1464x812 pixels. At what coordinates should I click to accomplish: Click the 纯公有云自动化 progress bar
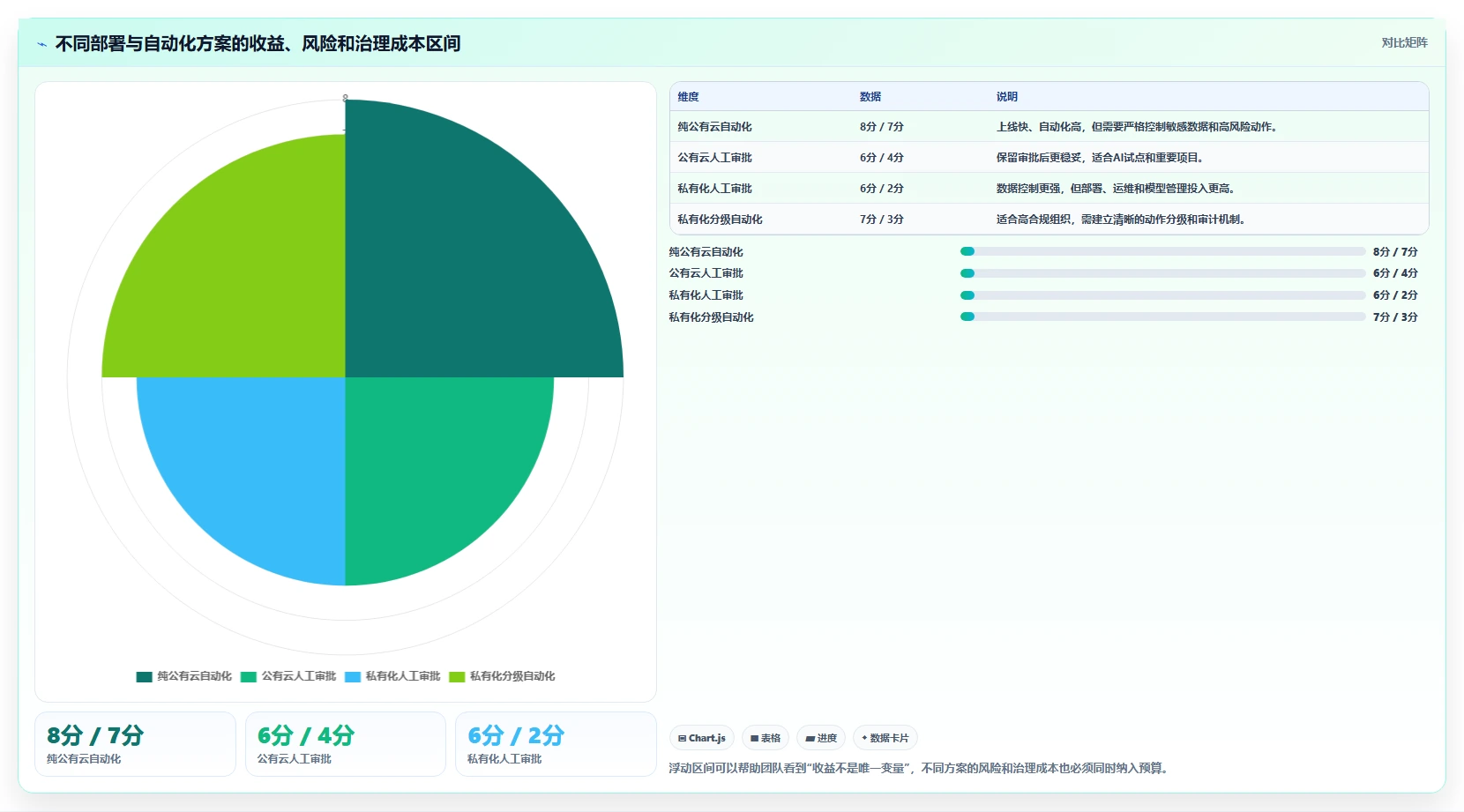coord(1162,251)
